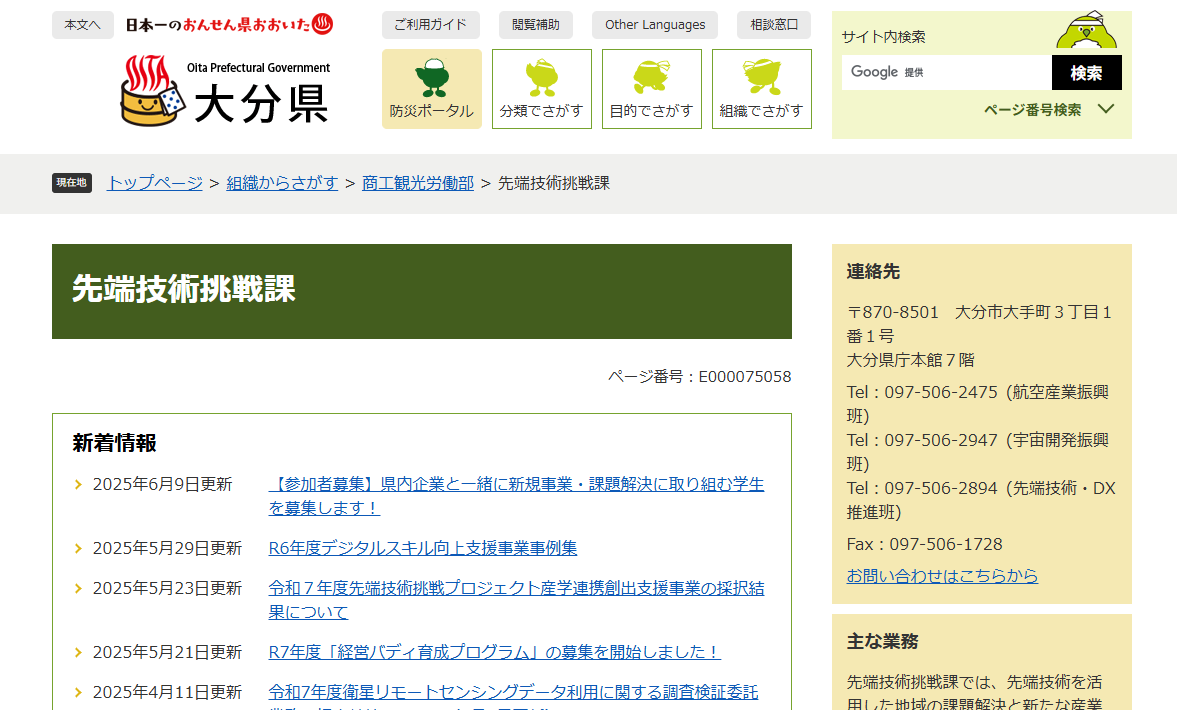Expand the ページ番号検索 chevron
The width and height of the screenshot is (1177, 710).
[x=1105, y=110]
